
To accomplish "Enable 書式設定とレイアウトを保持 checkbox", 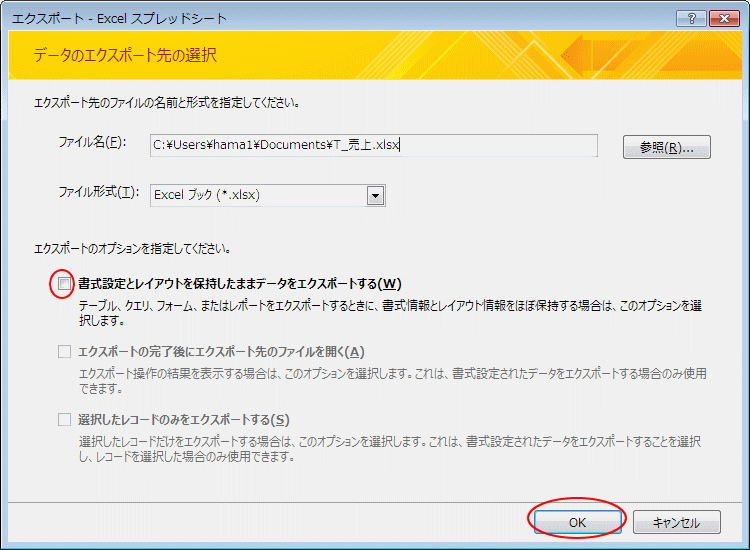I will (64, 284).
